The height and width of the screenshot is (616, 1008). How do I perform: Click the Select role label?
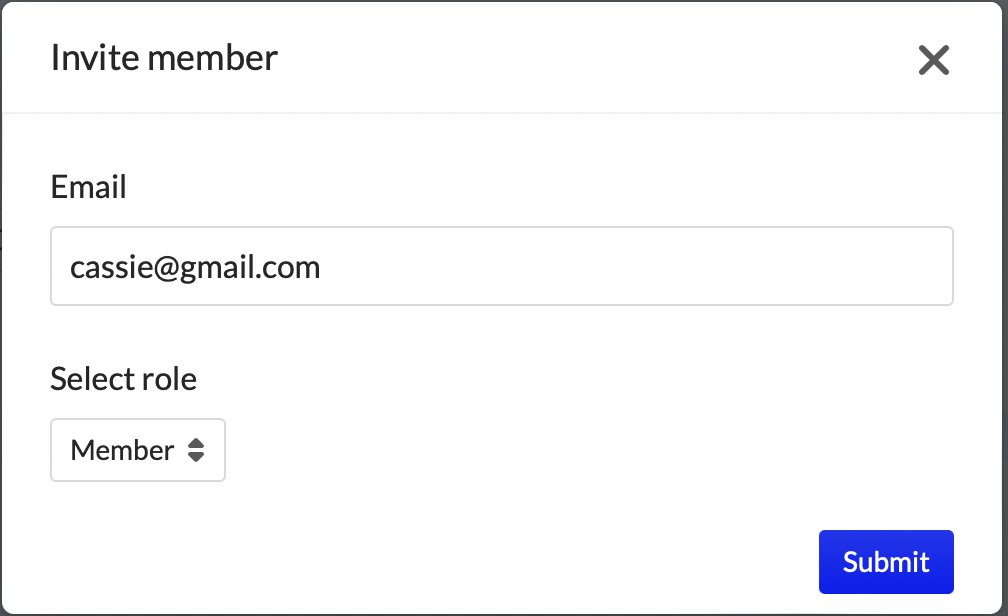click(x=123, y=379)
